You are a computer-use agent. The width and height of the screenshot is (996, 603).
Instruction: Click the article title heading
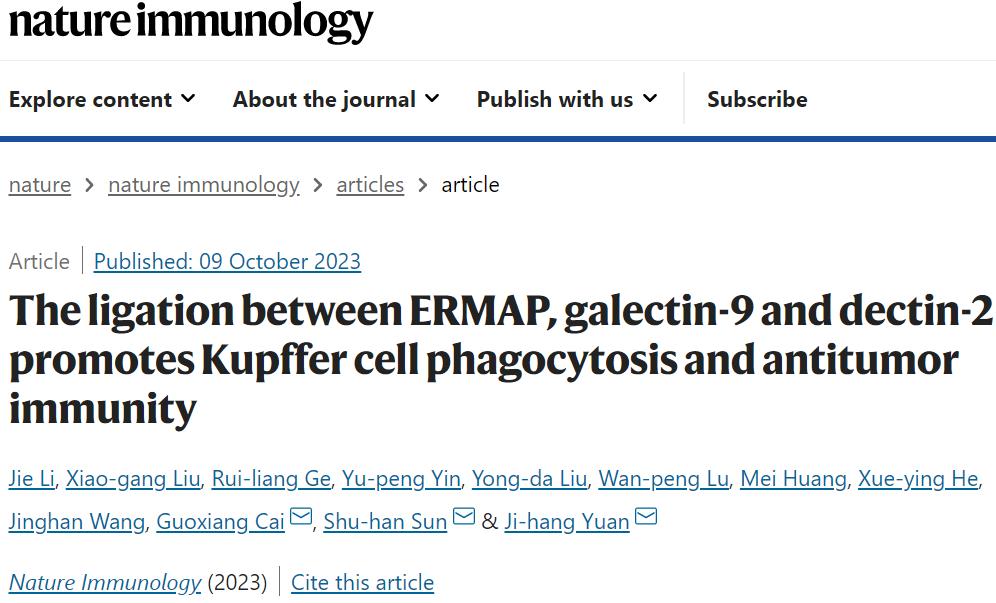(500, 359)
